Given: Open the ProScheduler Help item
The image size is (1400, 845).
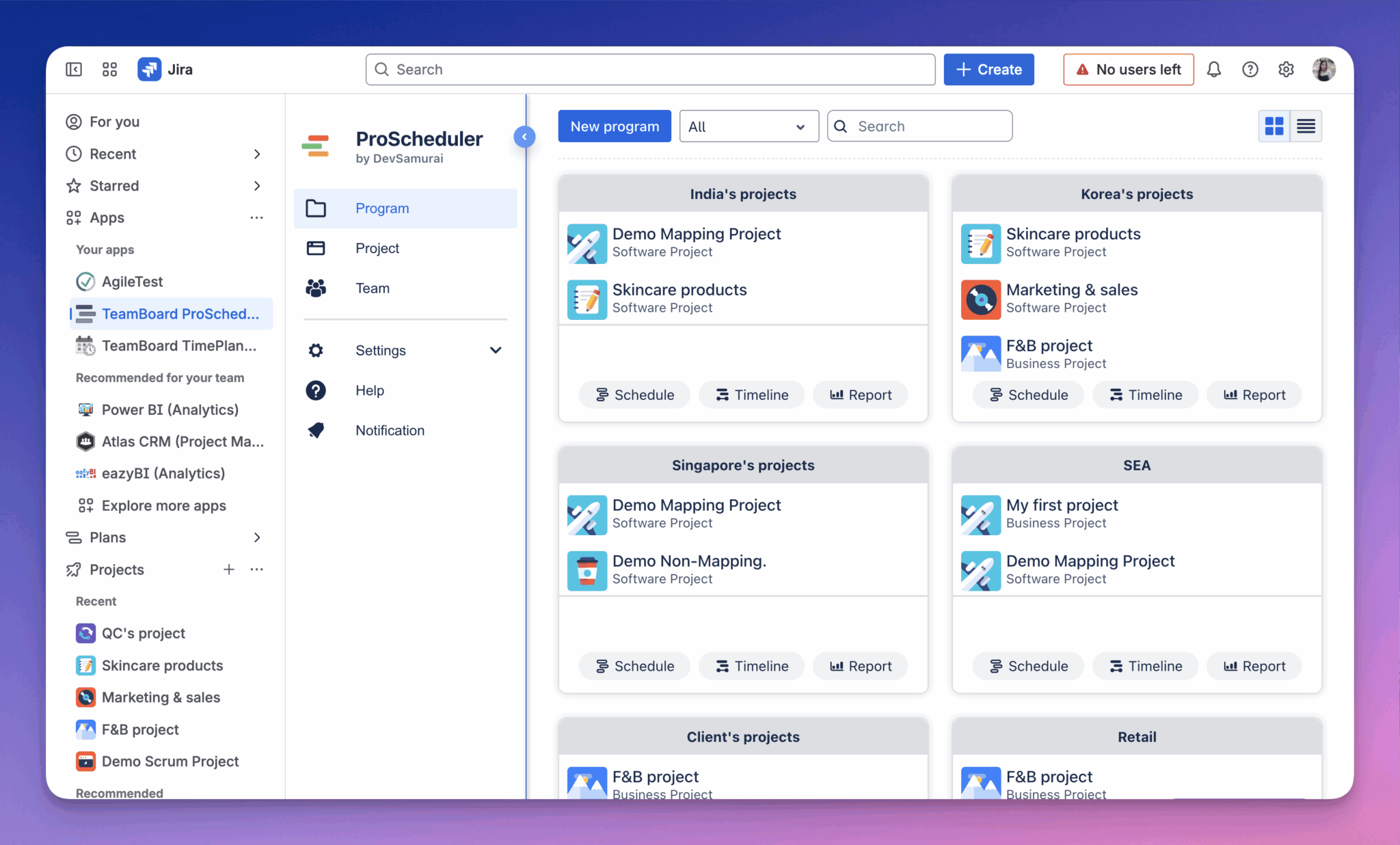Looking at the screenshot, I should coord(405,390).
